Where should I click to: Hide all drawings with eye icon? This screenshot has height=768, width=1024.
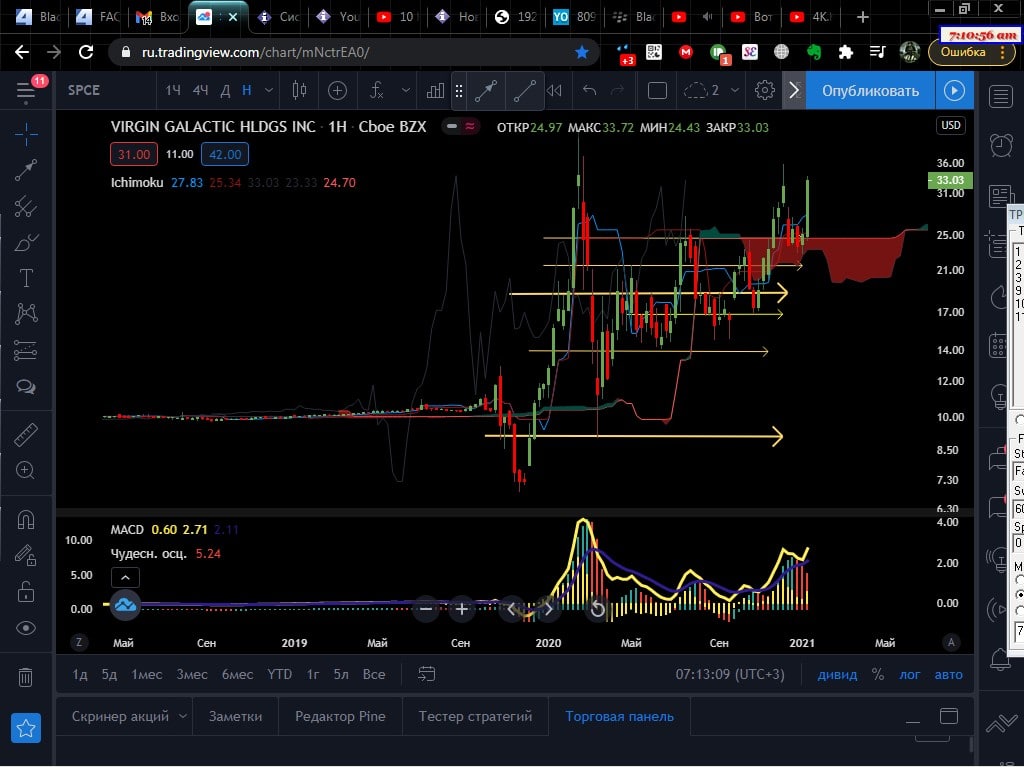[x=26, y=628]
